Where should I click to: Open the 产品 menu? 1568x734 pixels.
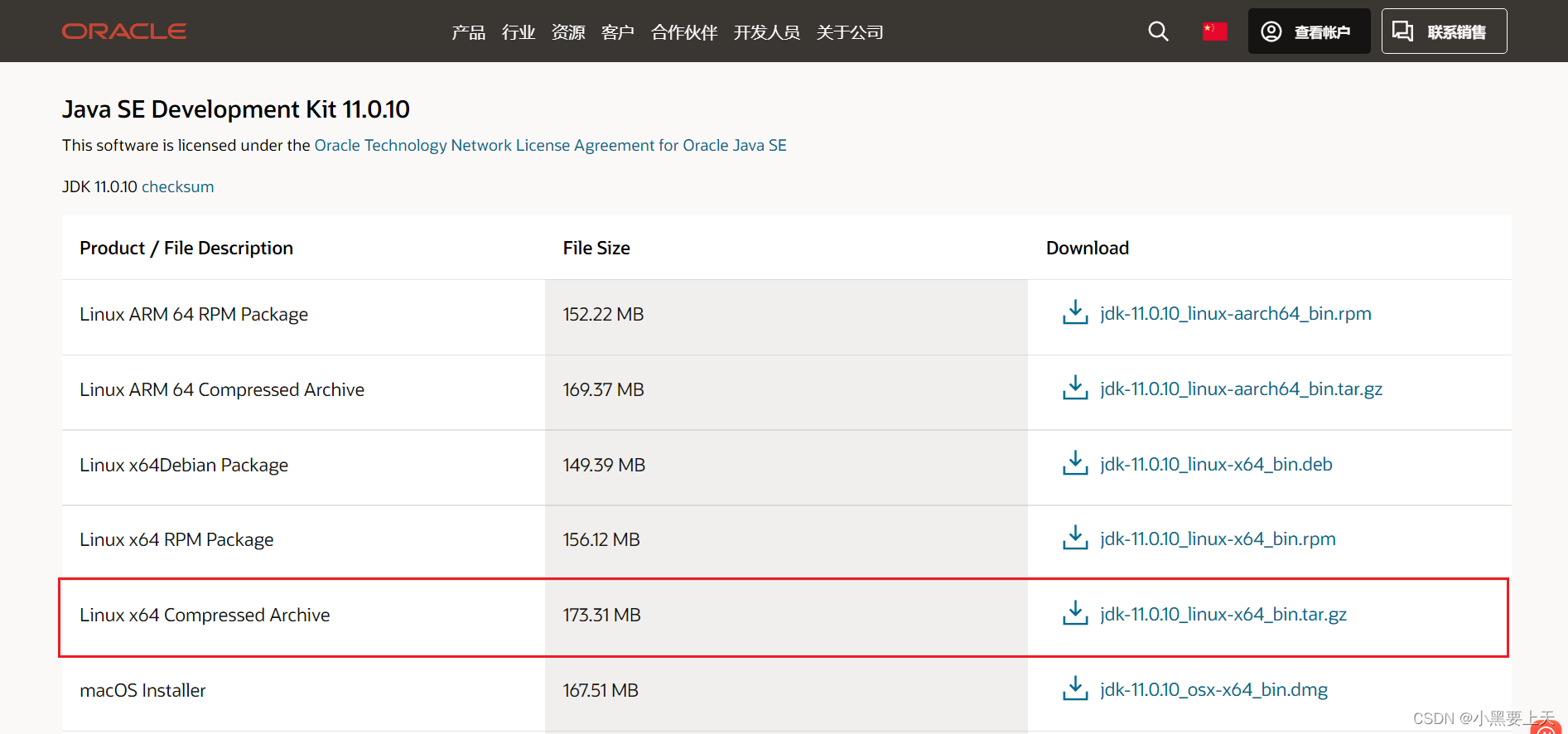tap(469, 32)
